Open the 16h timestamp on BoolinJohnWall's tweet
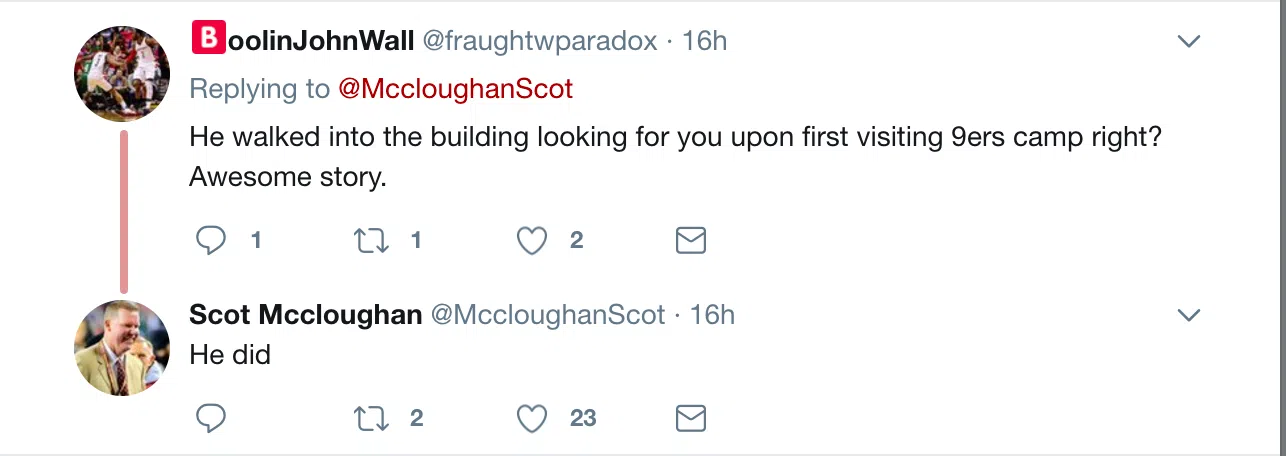This screenshot has height=456, width=1286. pos(705,41)
